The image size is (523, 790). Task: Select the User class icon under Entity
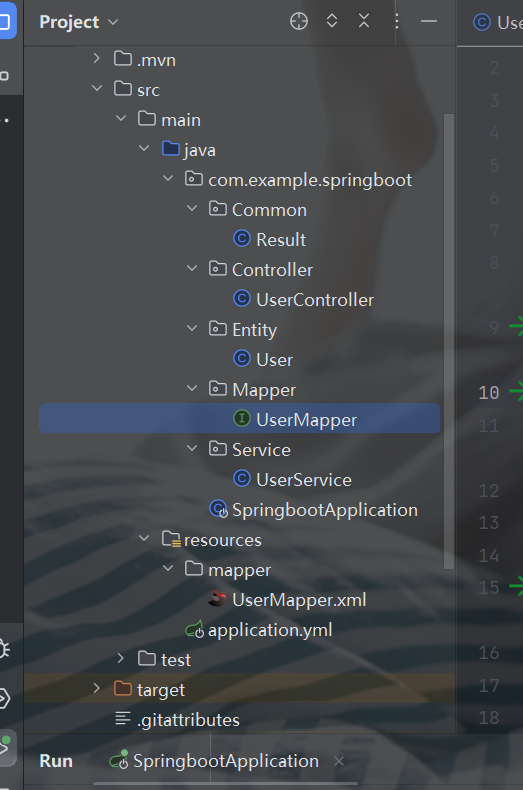242,359
